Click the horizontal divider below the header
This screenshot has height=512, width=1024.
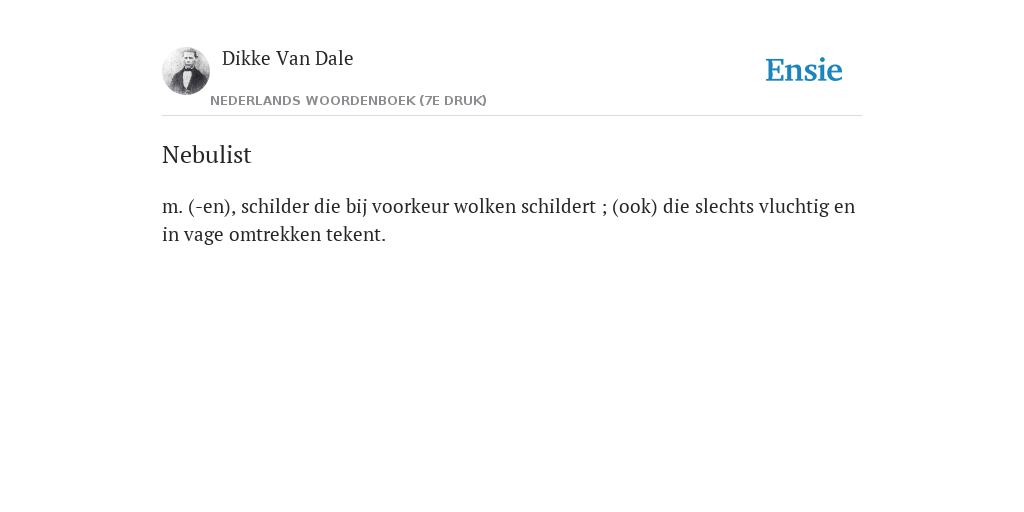[x=512, y=116]
